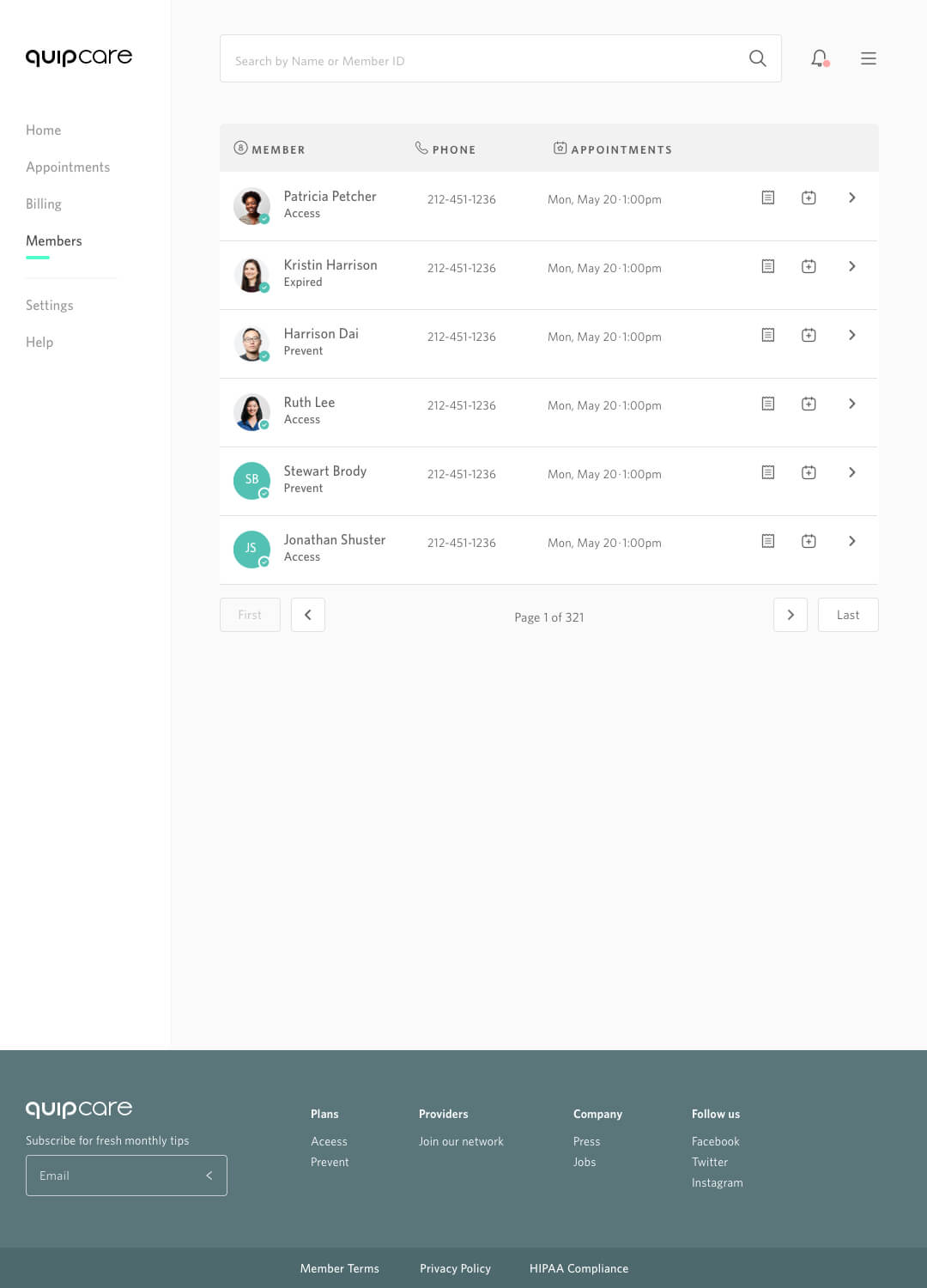Viewport: 927px width, 1288px height.
Task: Click Kristin Harrison member name
Action: click(x=330, y=265)
